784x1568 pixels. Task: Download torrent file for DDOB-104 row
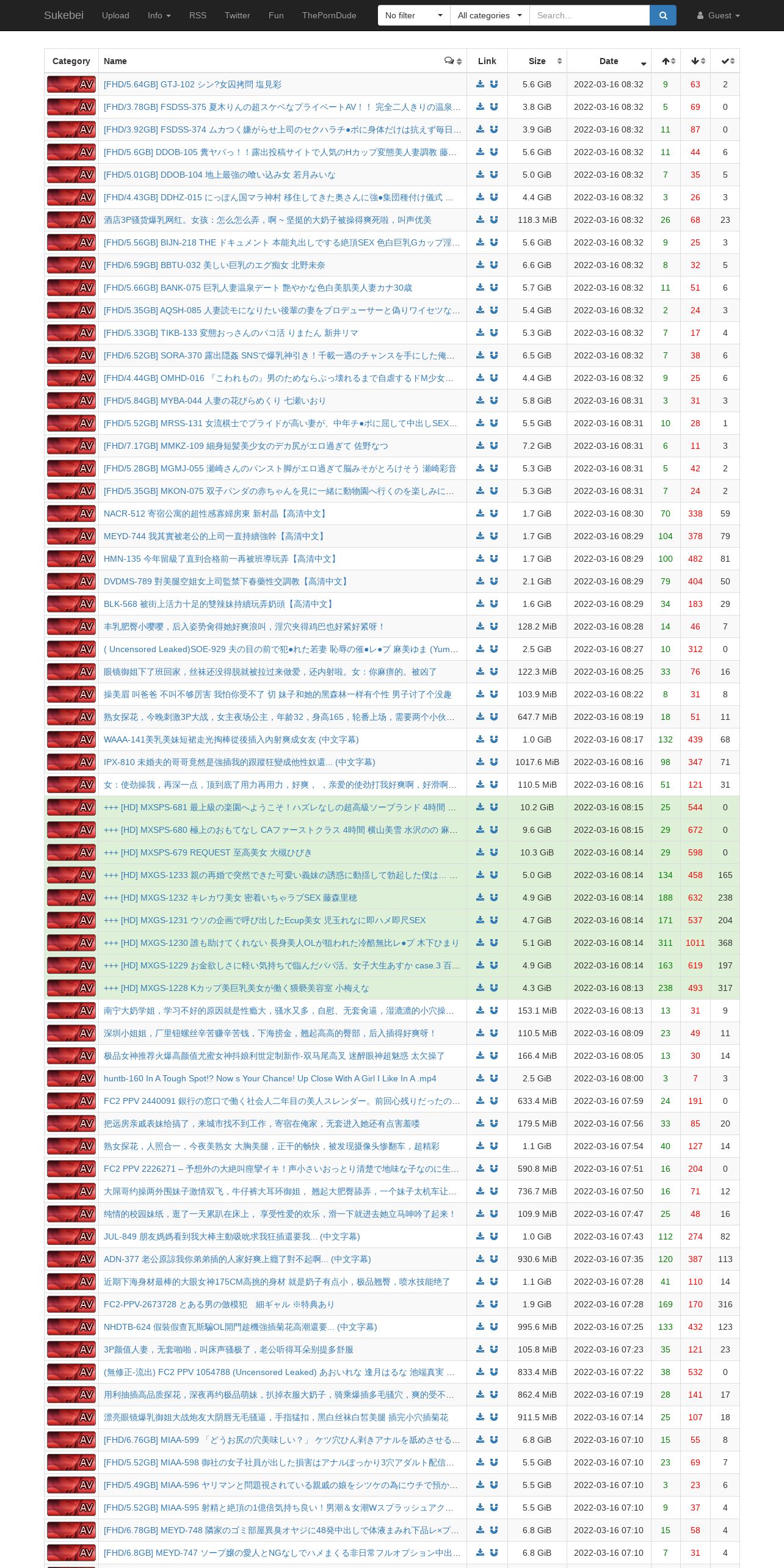(481, 175)
